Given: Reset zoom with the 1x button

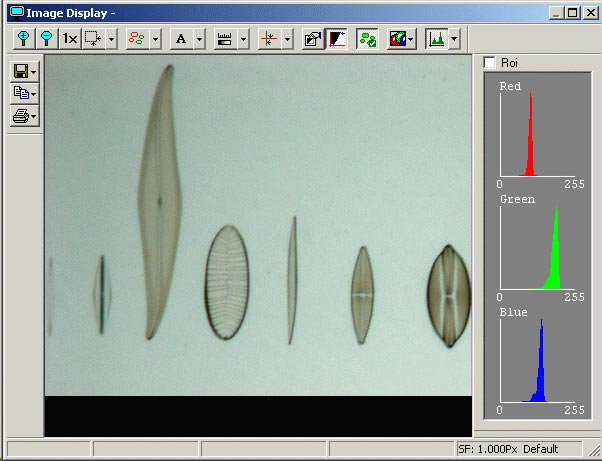Looking at the screenshot, I should coord(69,39).
